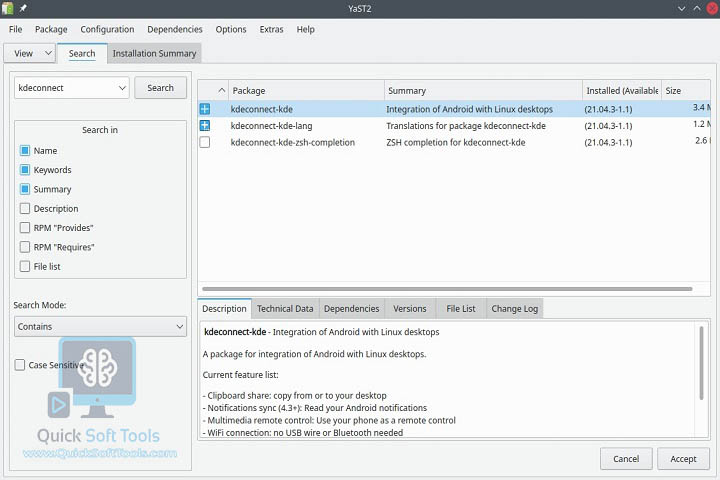The image size is (720, 480).
Task: Switch to Installation Summary tab
Action: [x=154, y=53]
